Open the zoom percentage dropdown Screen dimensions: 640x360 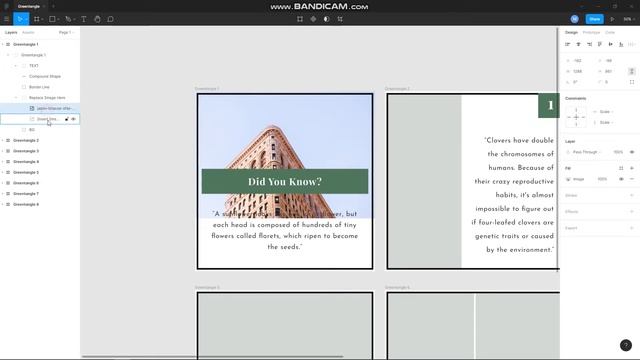(x=629, y=19)
